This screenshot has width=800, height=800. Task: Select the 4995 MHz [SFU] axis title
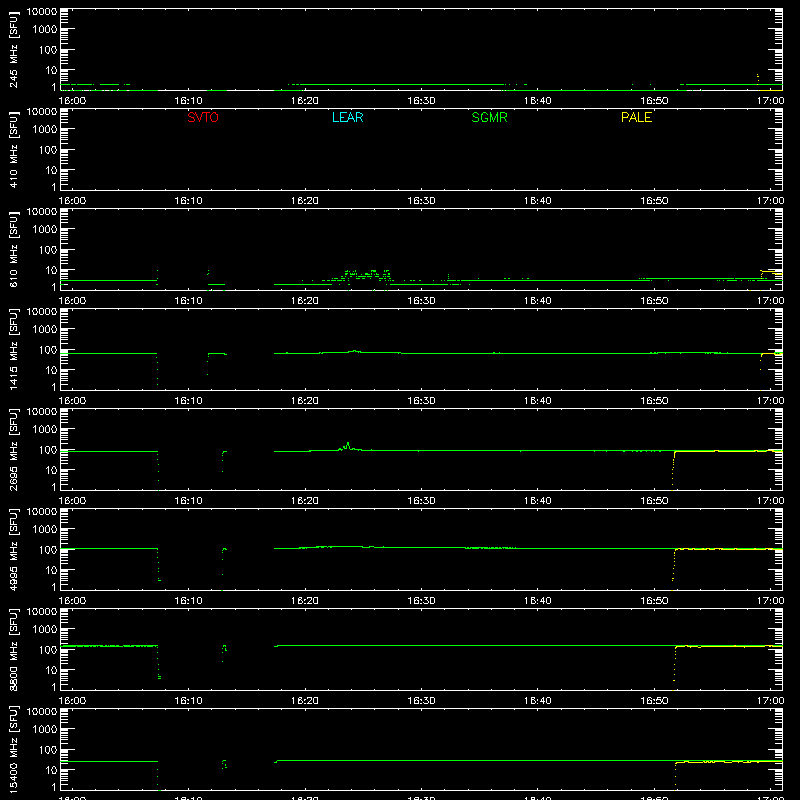pos(13,549)
